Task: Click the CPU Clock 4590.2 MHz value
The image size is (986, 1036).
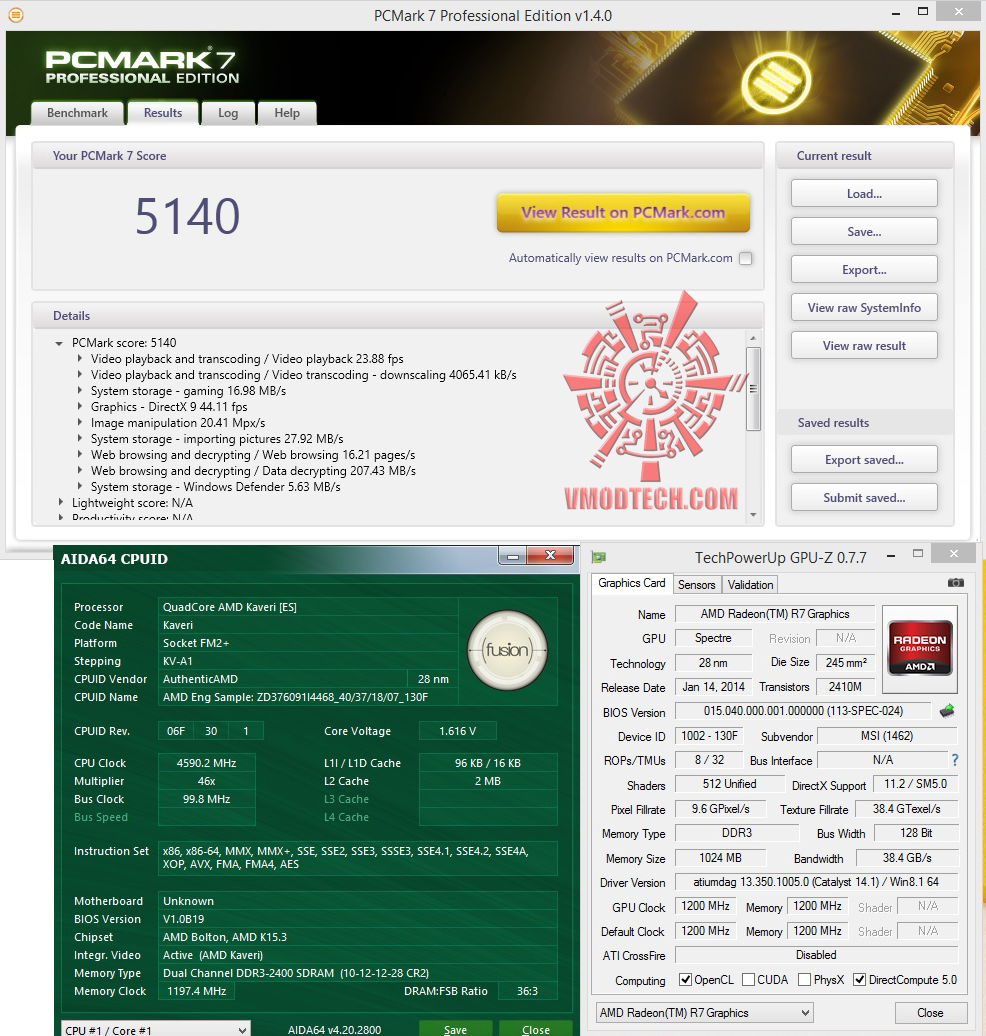Action: pos(206,763)
